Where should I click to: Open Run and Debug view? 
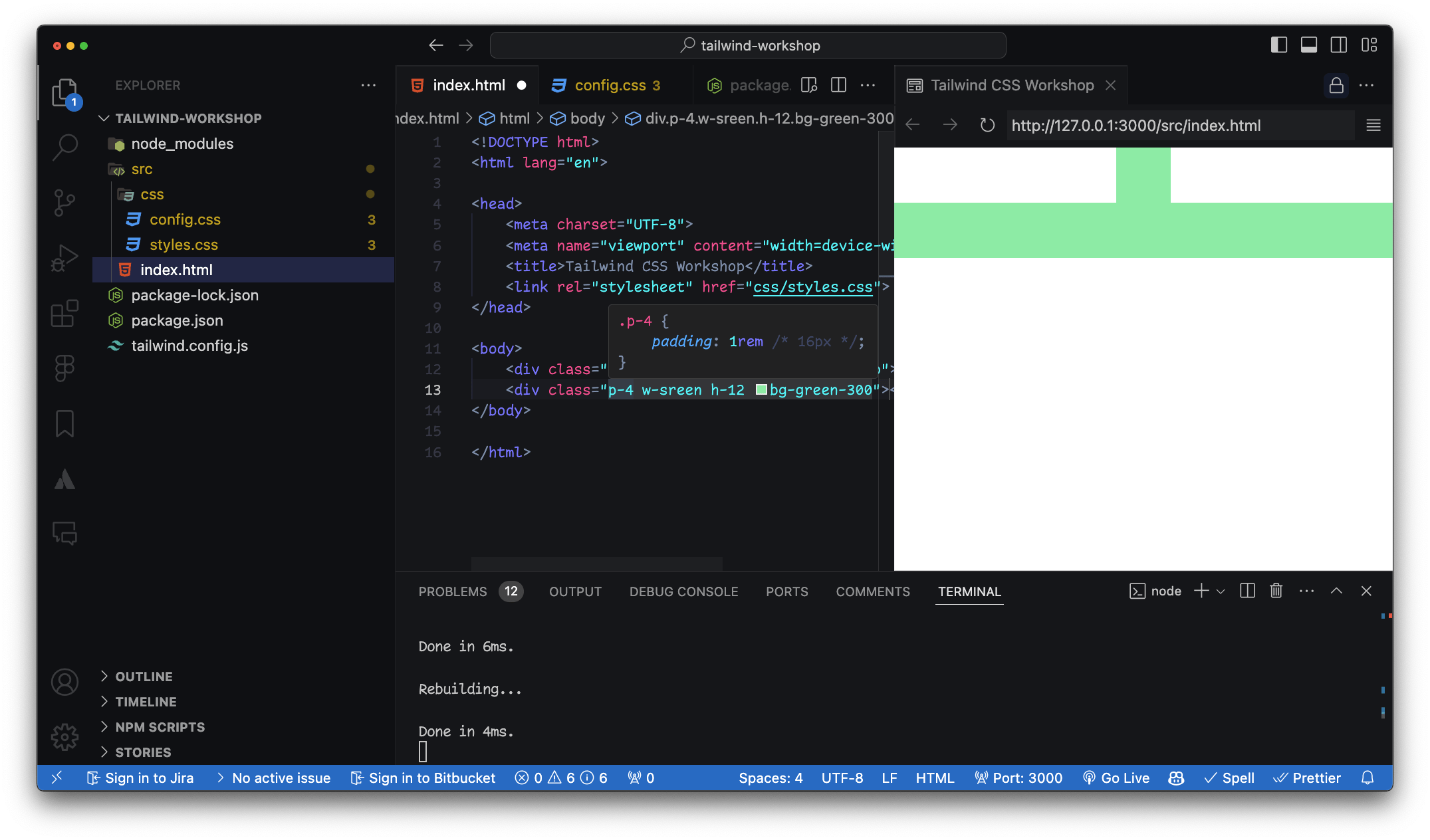point(64,258)
